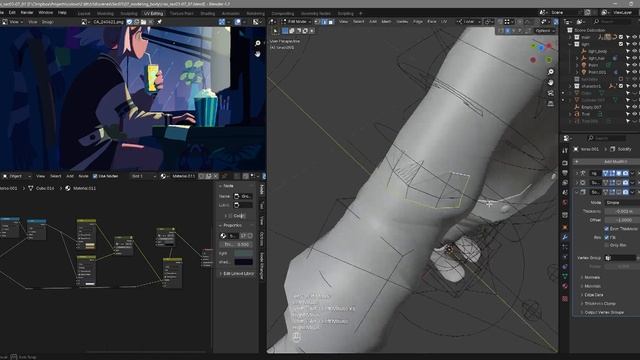640x360 pixels.
Task: Open the Slot 1 material slot dropdown
Action: (x=144, y=176)
